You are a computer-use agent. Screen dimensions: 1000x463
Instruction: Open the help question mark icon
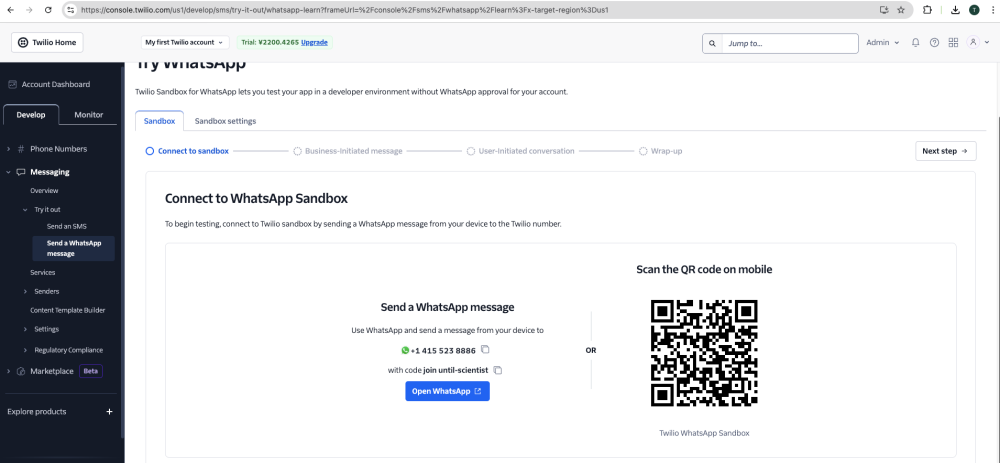point(934,43)
